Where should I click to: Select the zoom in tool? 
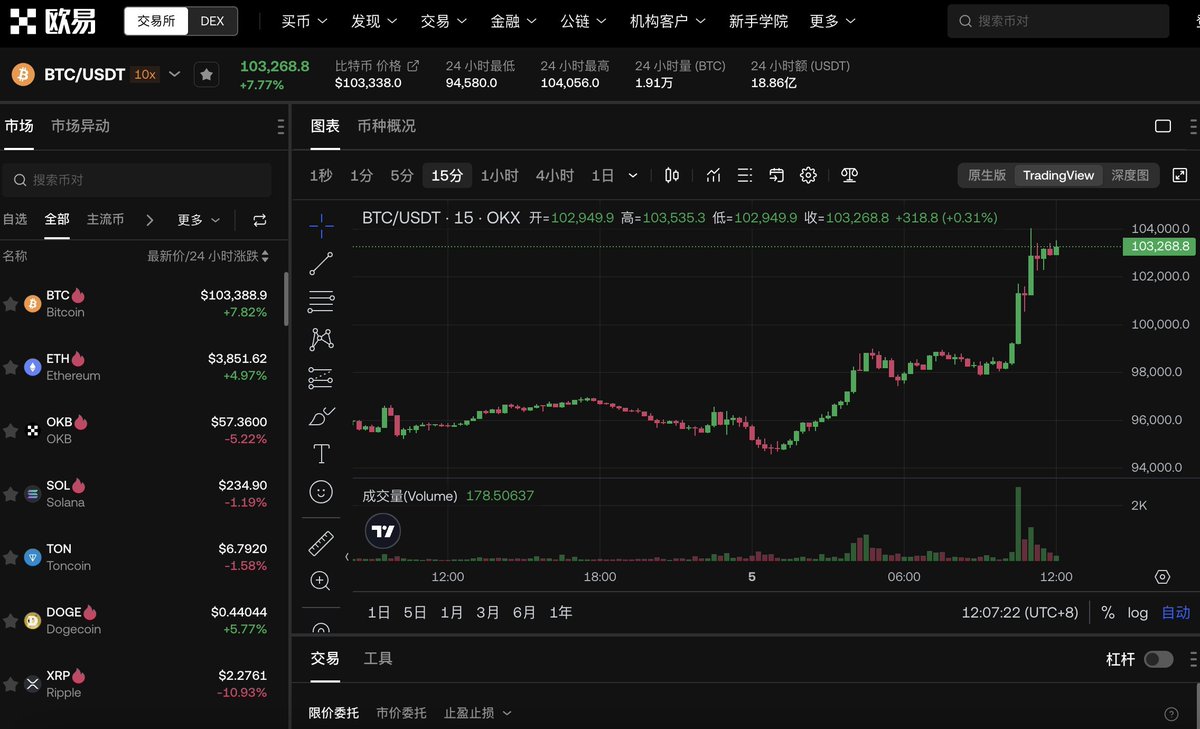321,581
